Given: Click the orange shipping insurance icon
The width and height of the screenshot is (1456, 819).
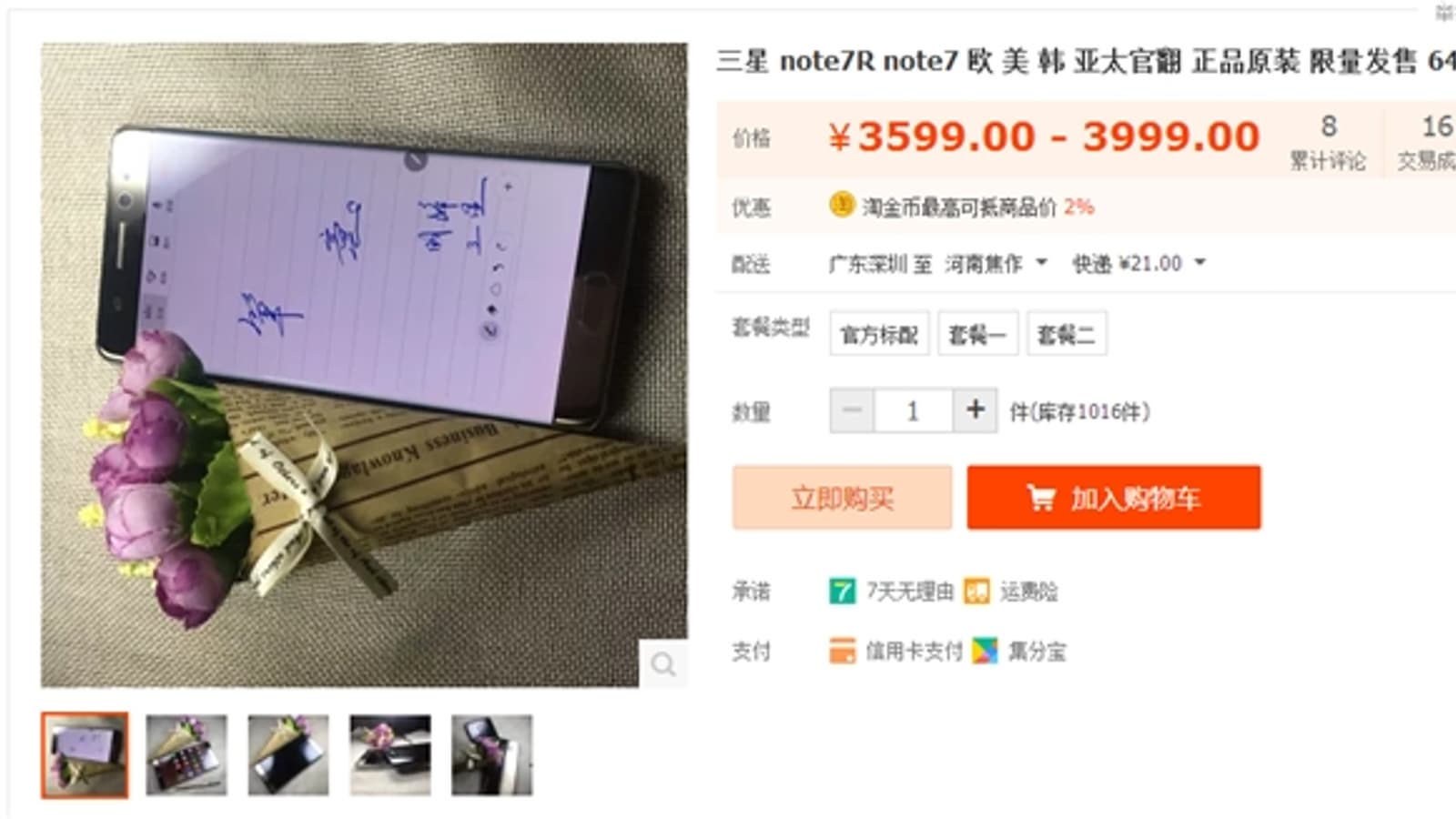Looking at the screenshot, I should pos(976,591).
